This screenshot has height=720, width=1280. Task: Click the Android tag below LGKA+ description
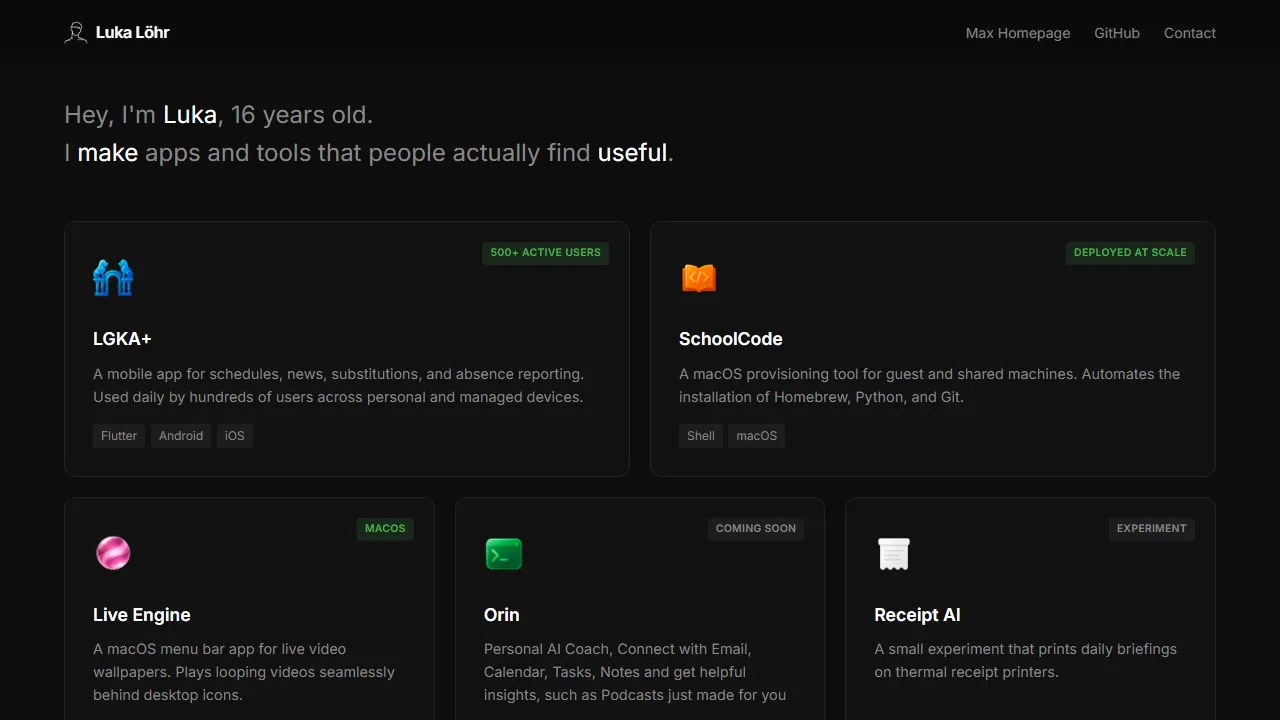tap(181, 435)
